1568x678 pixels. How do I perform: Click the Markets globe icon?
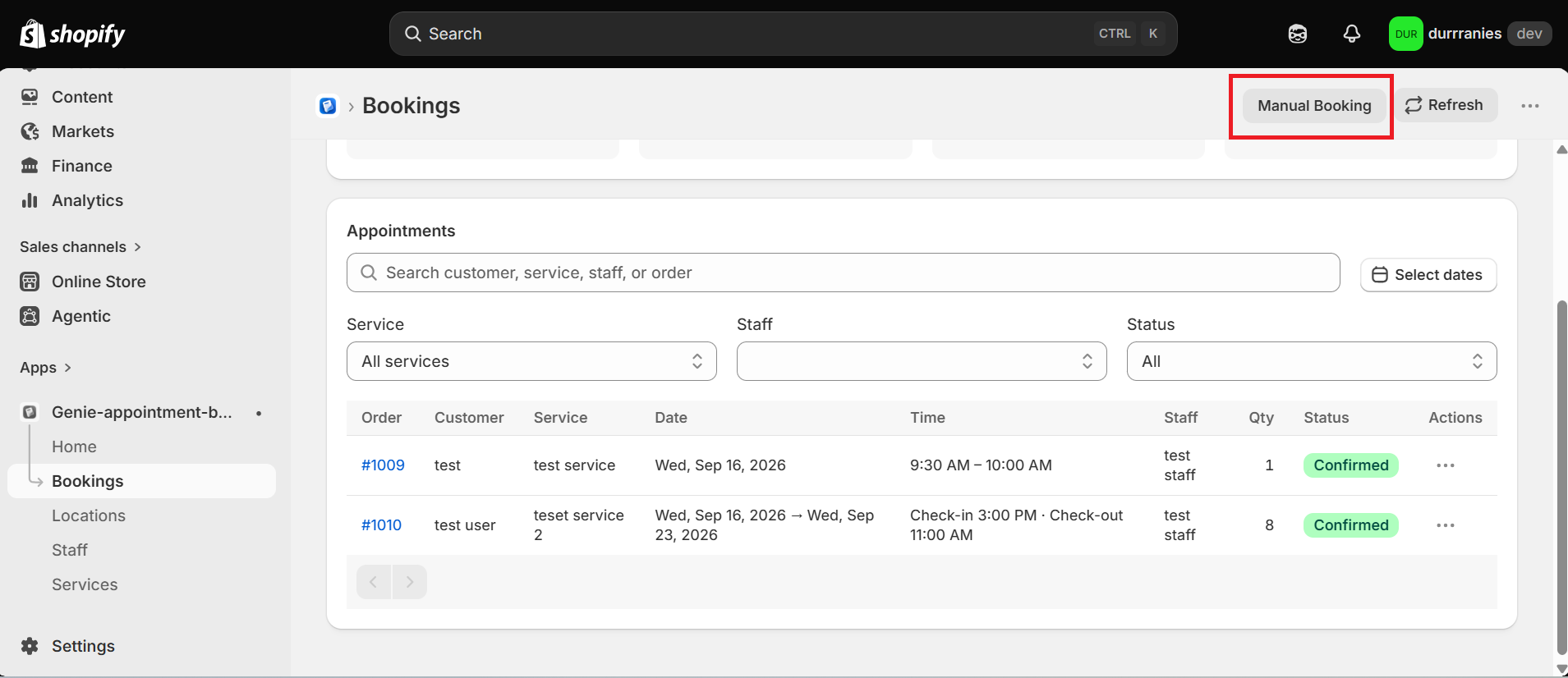[30, 131]
